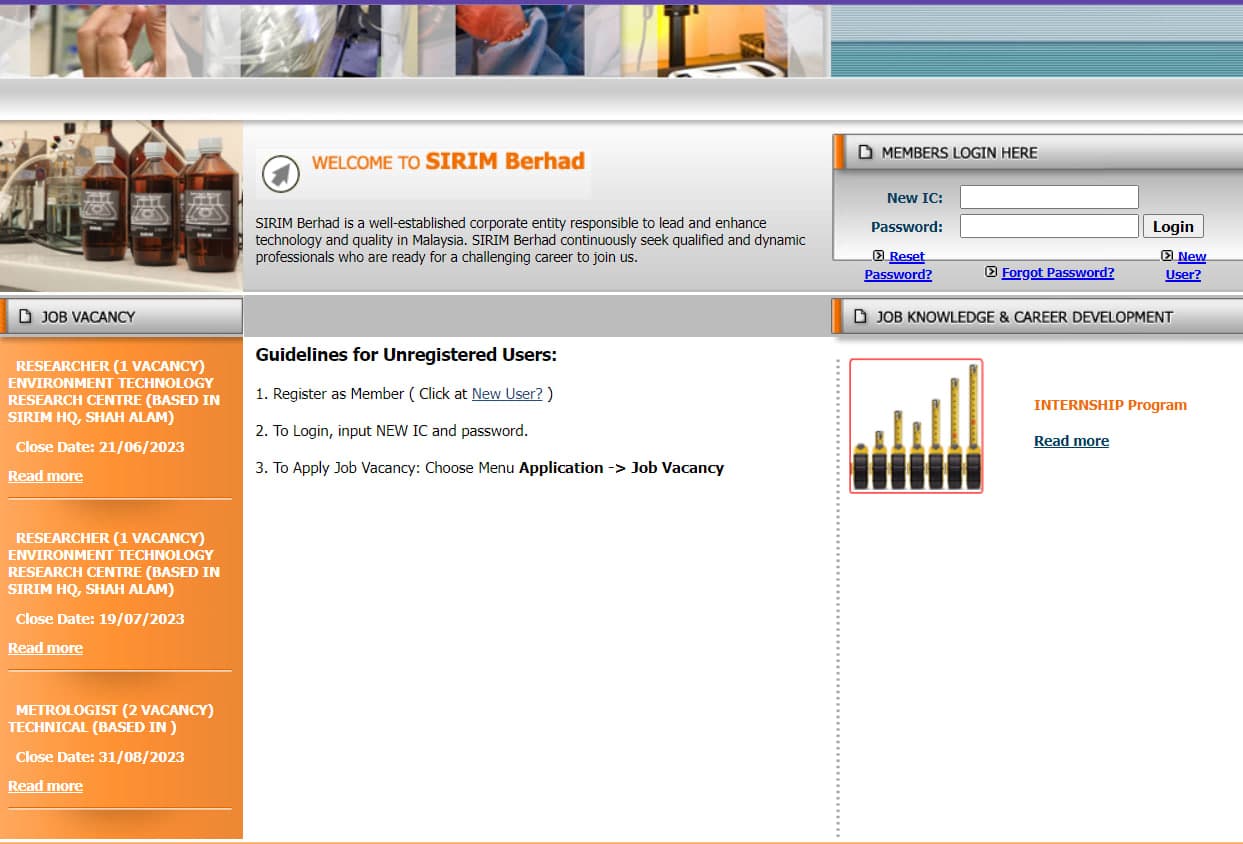Click the Welcome to SIRIM Berhad heading
Screen dimensions: 1243x844
pyautogui.click(x=448, y=162)
